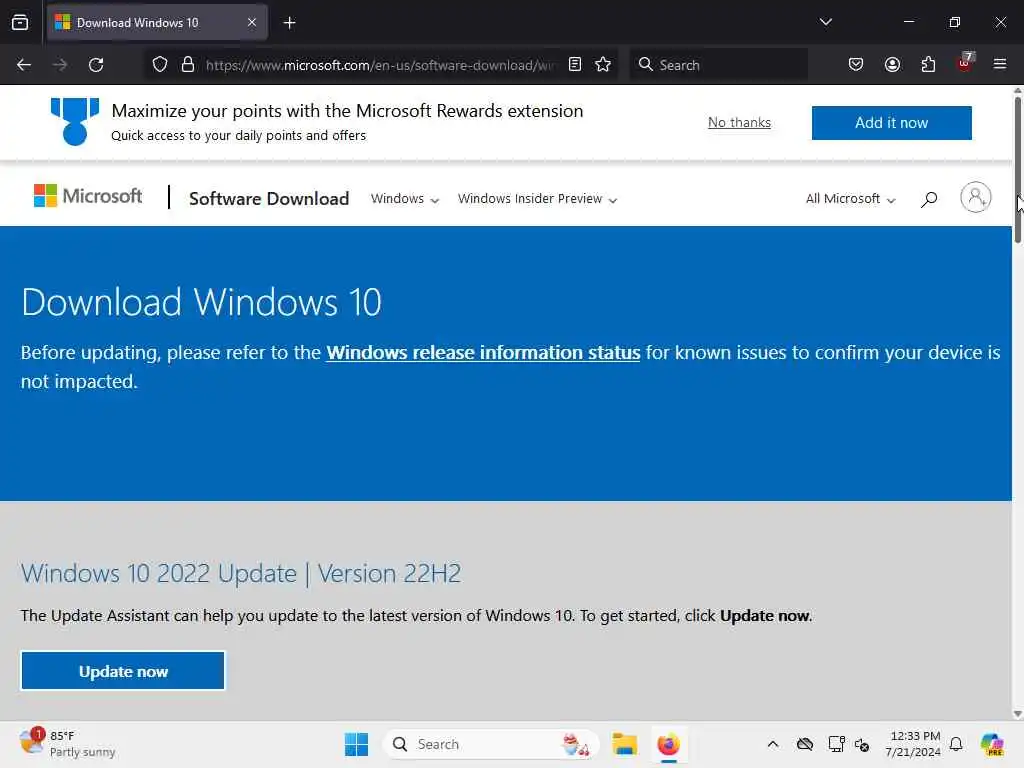This screenshot has height=768, width=1024.
Task: Open the uBlock extension icon with badge
Action: coord(965,63)
